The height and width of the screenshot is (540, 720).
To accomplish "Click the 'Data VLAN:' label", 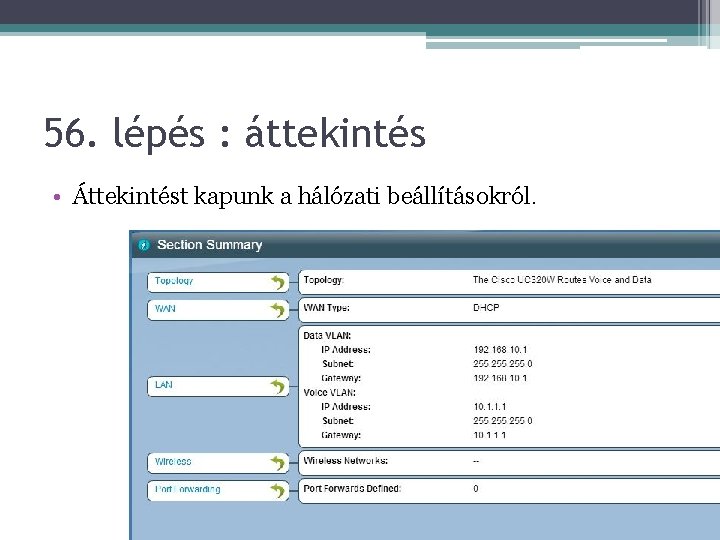I will tap(327, 336).
